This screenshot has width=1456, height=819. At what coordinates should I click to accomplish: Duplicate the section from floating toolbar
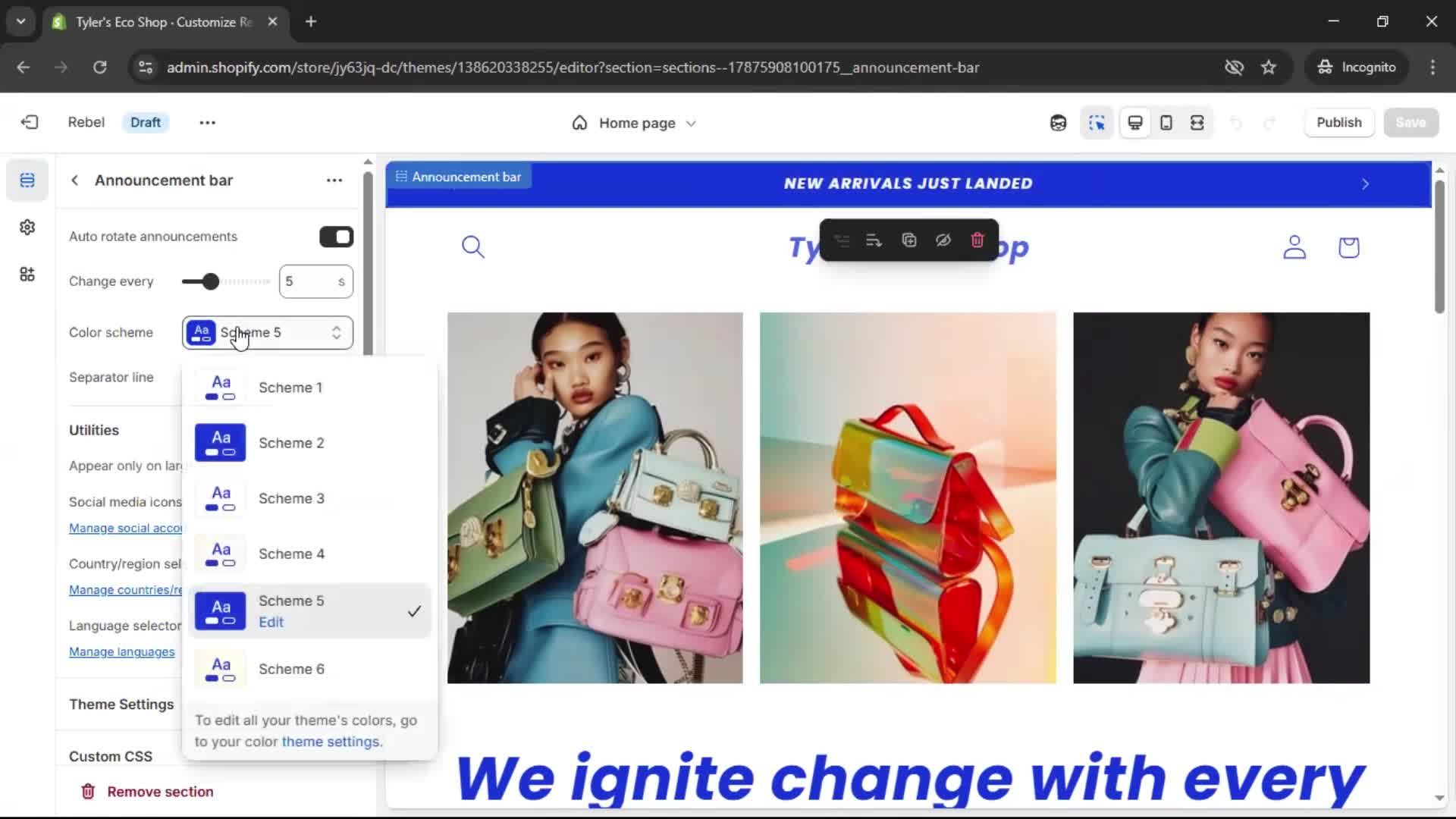[908, 240]
